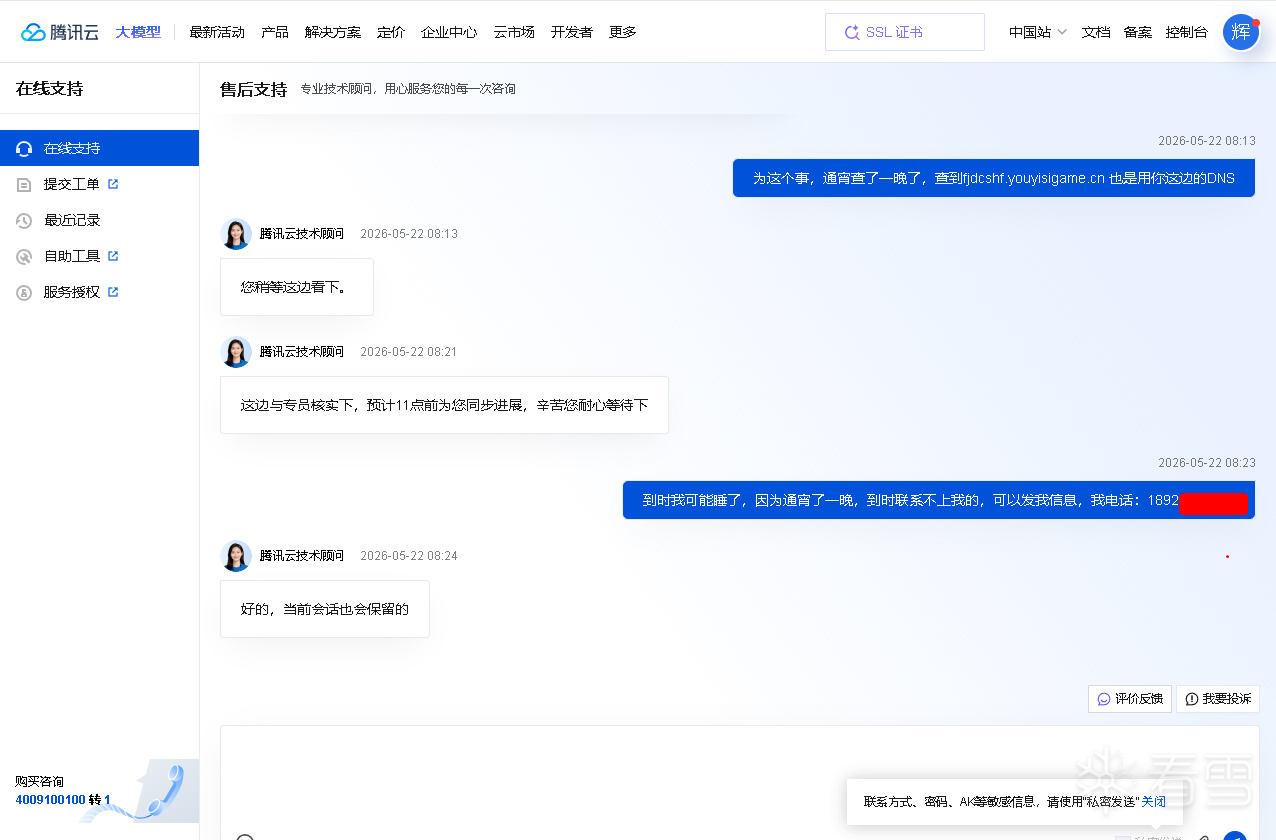Click the self-service tools icon beside 自助工具
Image resolution: width=1276 pixels, height=840 pixels.
(x=25, y=256)
